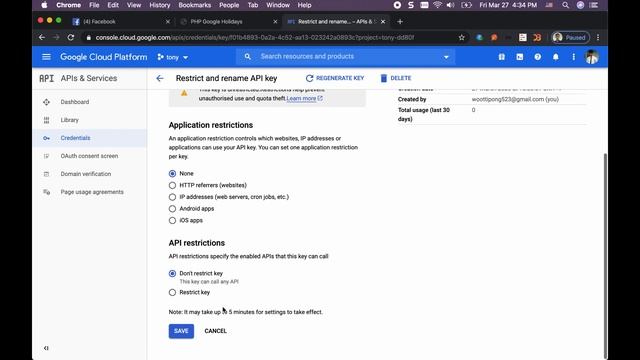
Task: Click the page vertical scrollbar
Action: coord(605,256)
